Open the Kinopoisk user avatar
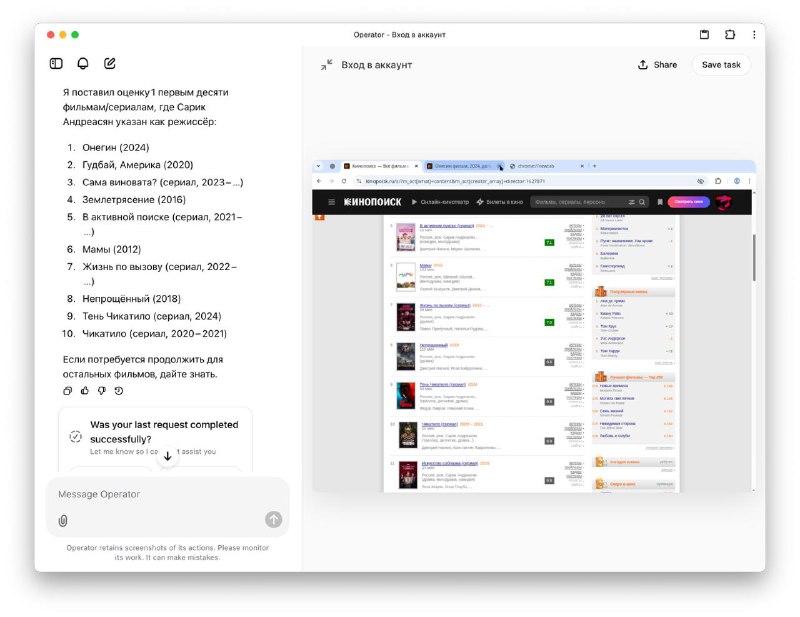800x617 pixels. pos(723,202)
